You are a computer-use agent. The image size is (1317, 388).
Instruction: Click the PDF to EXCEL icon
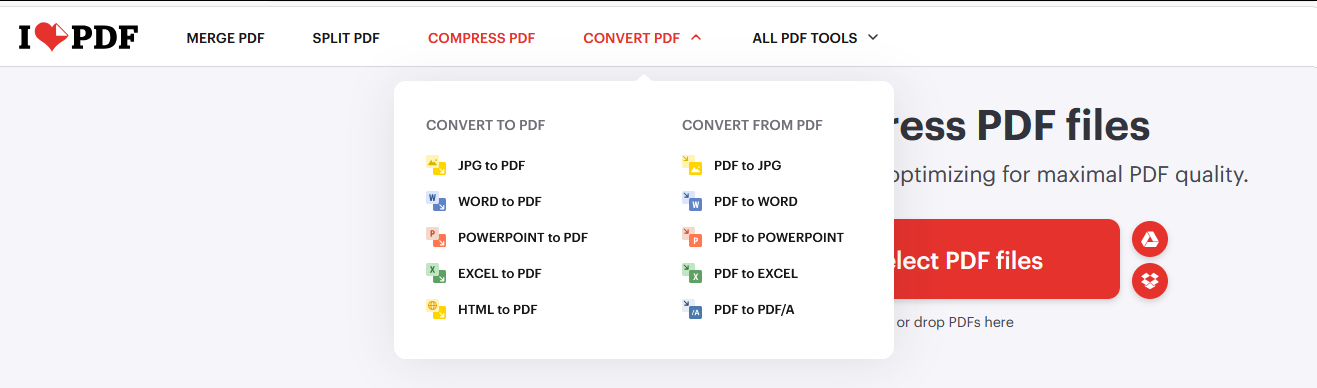pos(692,273)
